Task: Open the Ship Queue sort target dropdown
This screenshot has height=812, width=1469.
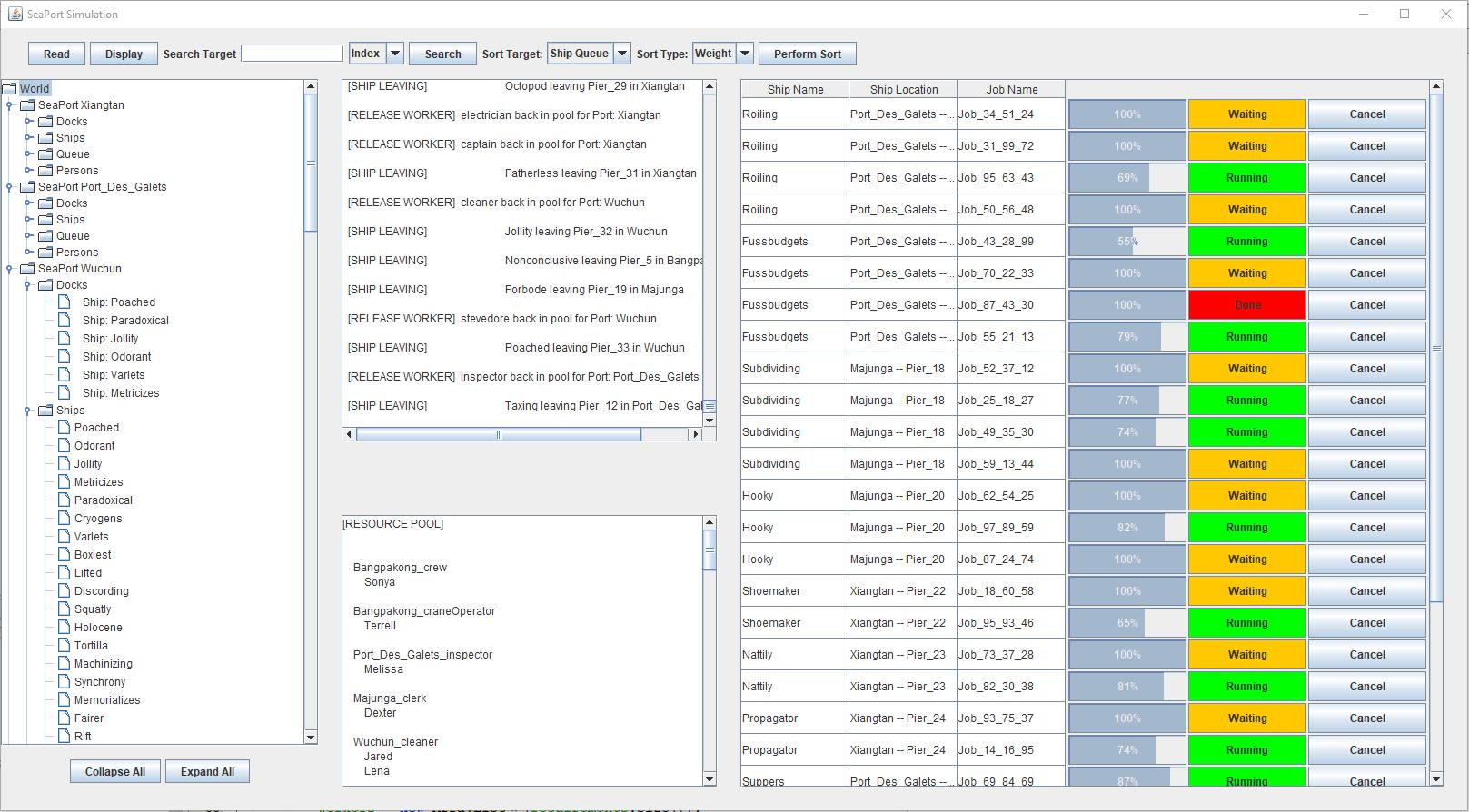Action: pos(622,54)
